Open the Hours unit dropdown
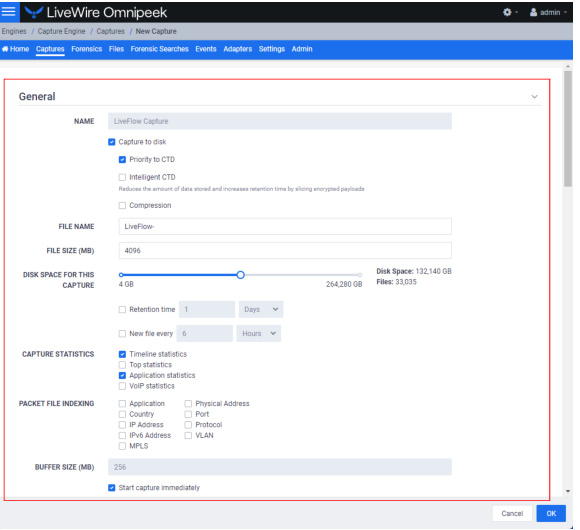Screen dimensions: 580x530 click(x=259, y=334)
